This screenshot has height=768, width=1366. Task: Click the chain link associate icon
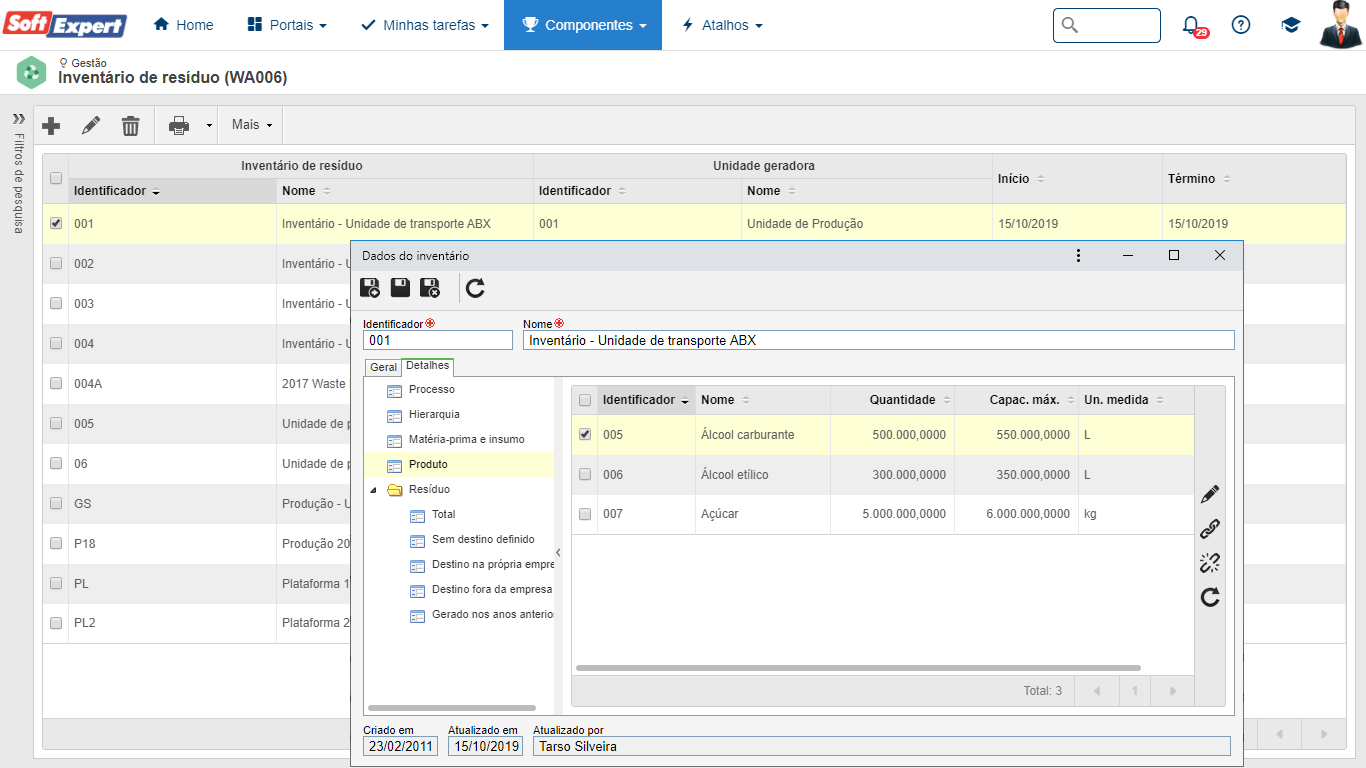(x=1210, y=528)
